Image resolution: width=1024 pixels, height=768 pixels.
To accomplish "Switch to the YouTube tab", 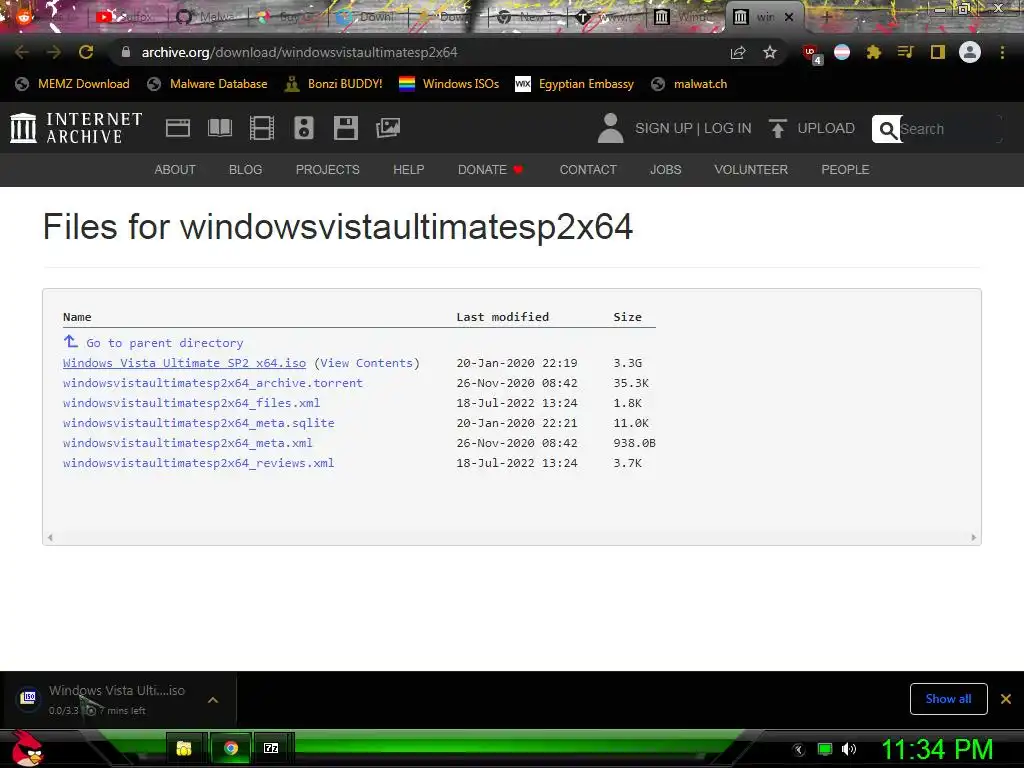I will (x=124, y=16).
